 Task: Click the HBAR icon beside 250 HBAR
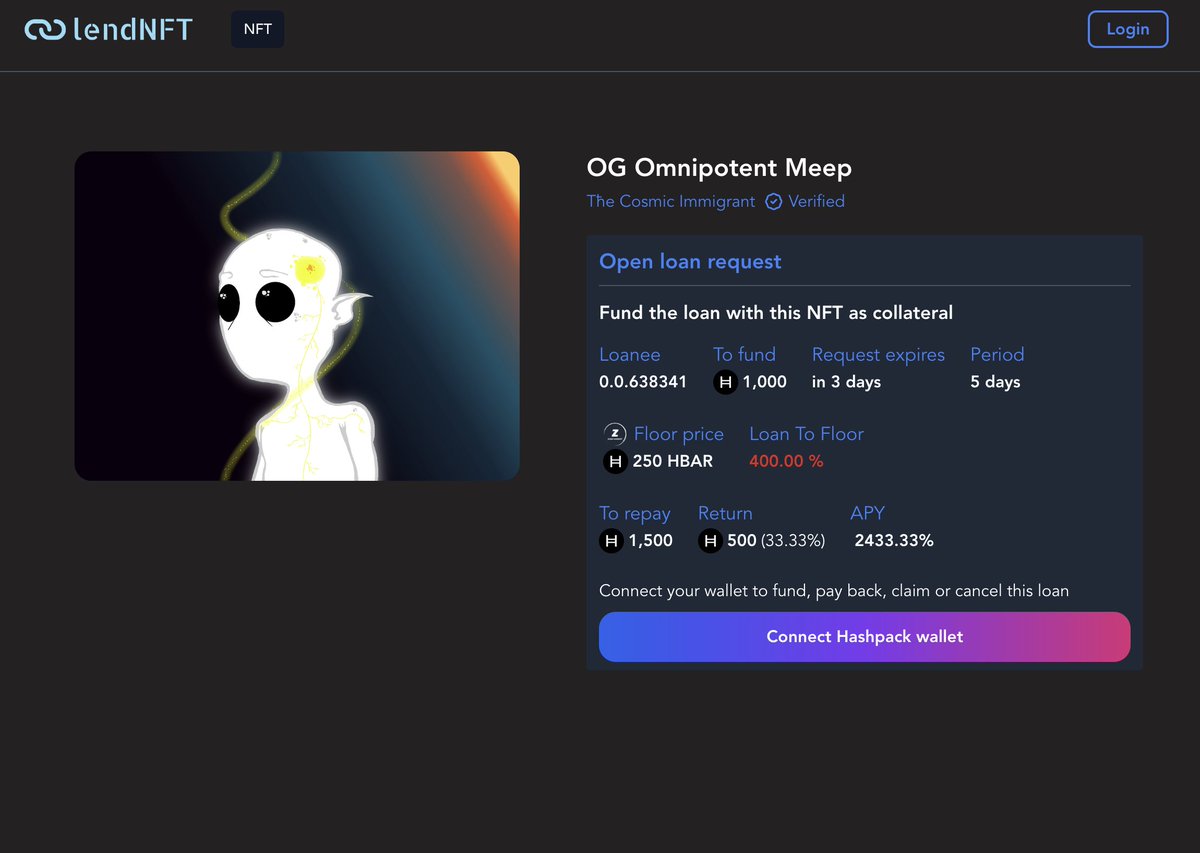coord(615,461)
